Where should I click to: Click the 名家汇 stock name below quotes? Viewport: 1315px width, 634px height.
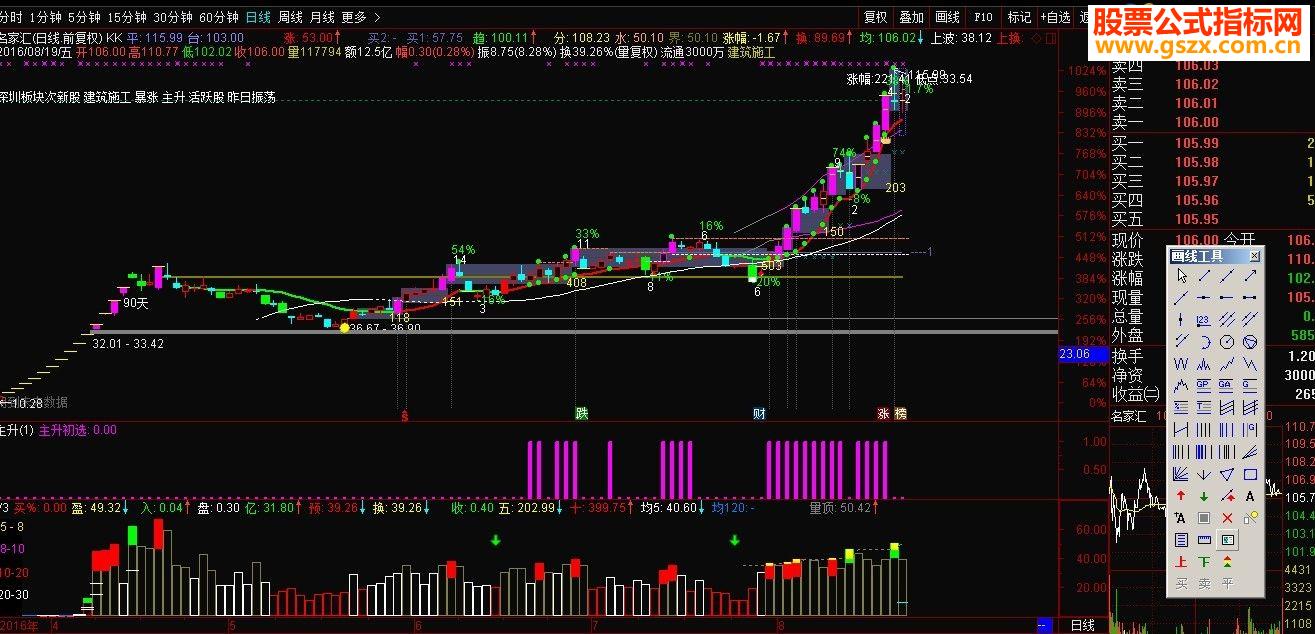point(1130,414)
